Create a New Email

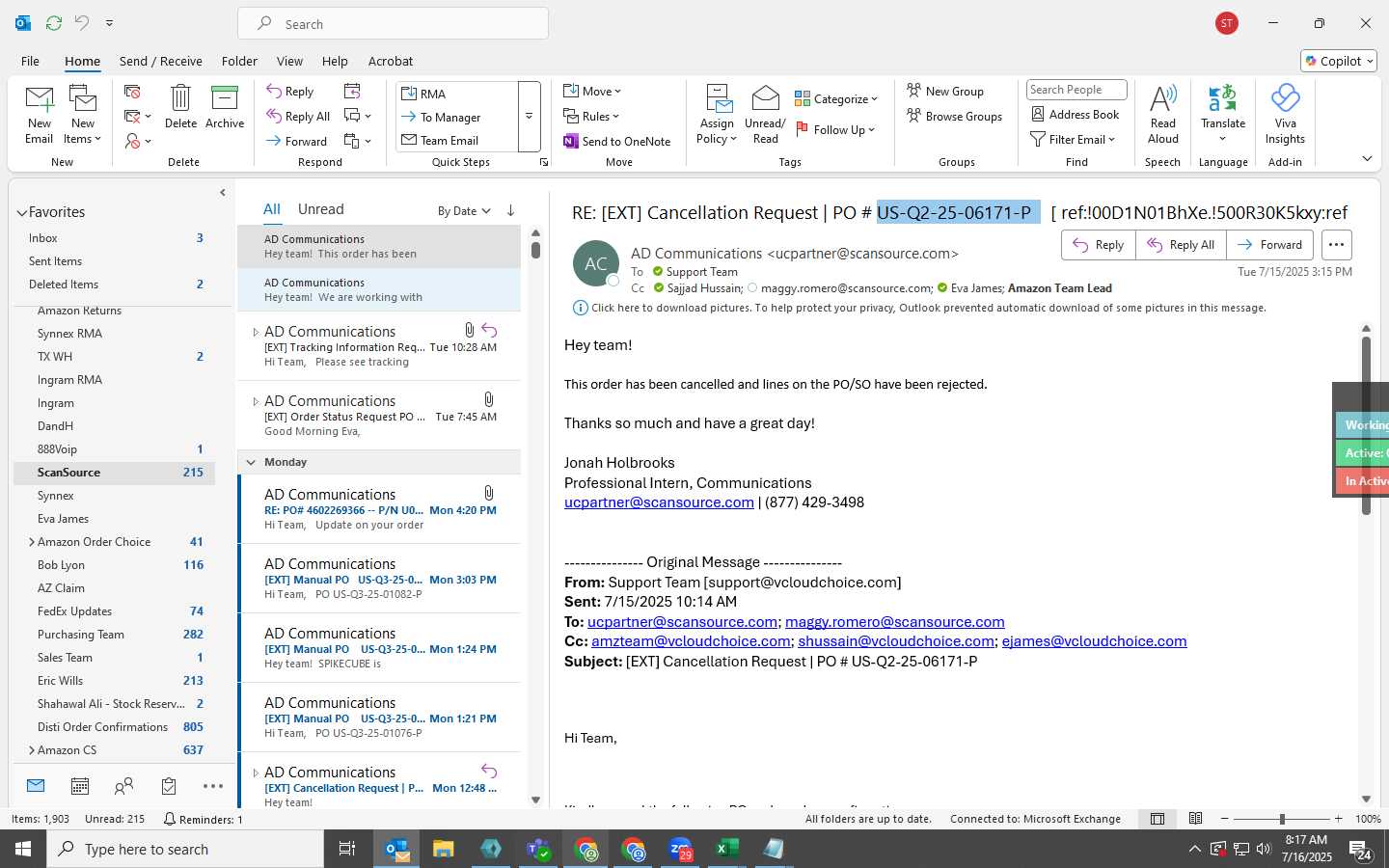pyautogui.click(x=39, y=115)
